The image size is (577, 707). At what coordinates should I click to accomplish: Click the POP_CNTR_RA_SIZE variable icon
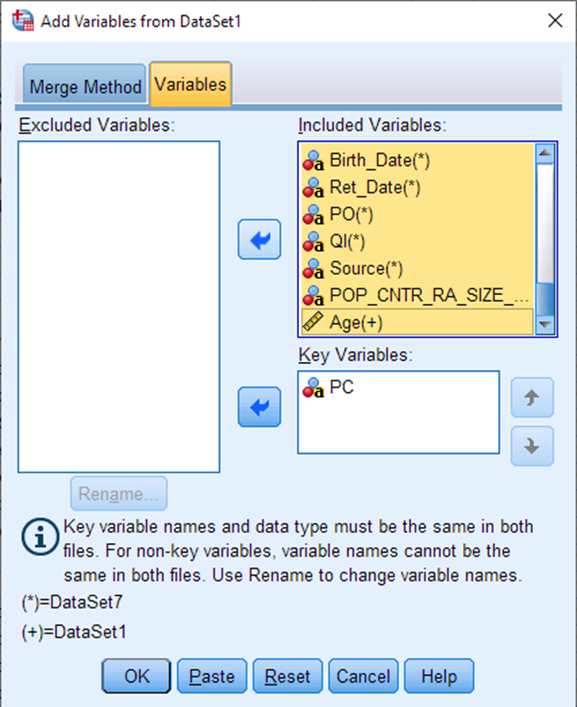[313, 296]
